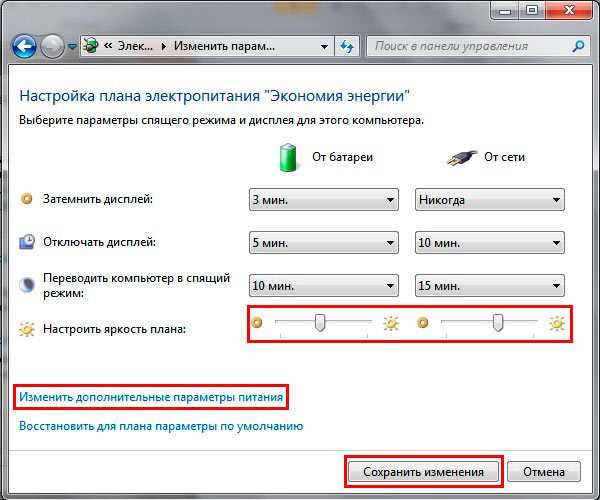Expand plugged-in sleep dropdown 15 мин.
This screenshot has height=500, width=600.
point(489,285)
